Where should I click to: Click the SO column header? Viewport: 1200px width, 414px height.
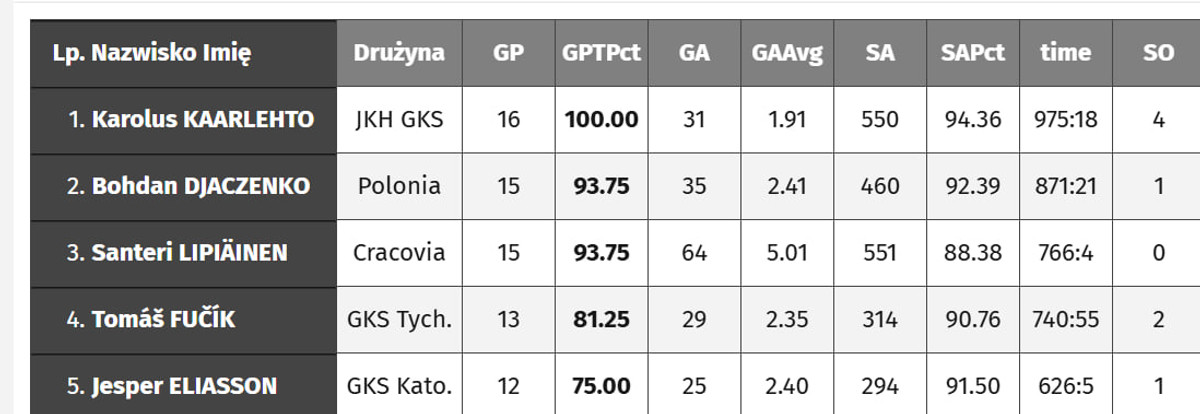1158,53
